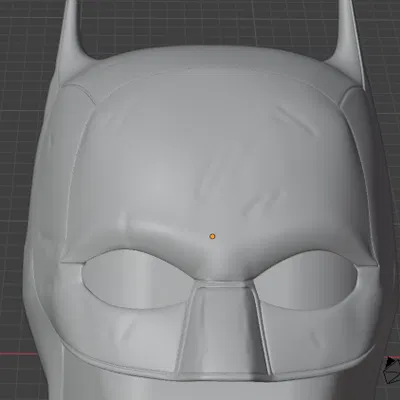Viewport: 400px width, 400px height.
Task: Select the camera wireframe object beside the cowl
Action: click(x=392, y=369)
